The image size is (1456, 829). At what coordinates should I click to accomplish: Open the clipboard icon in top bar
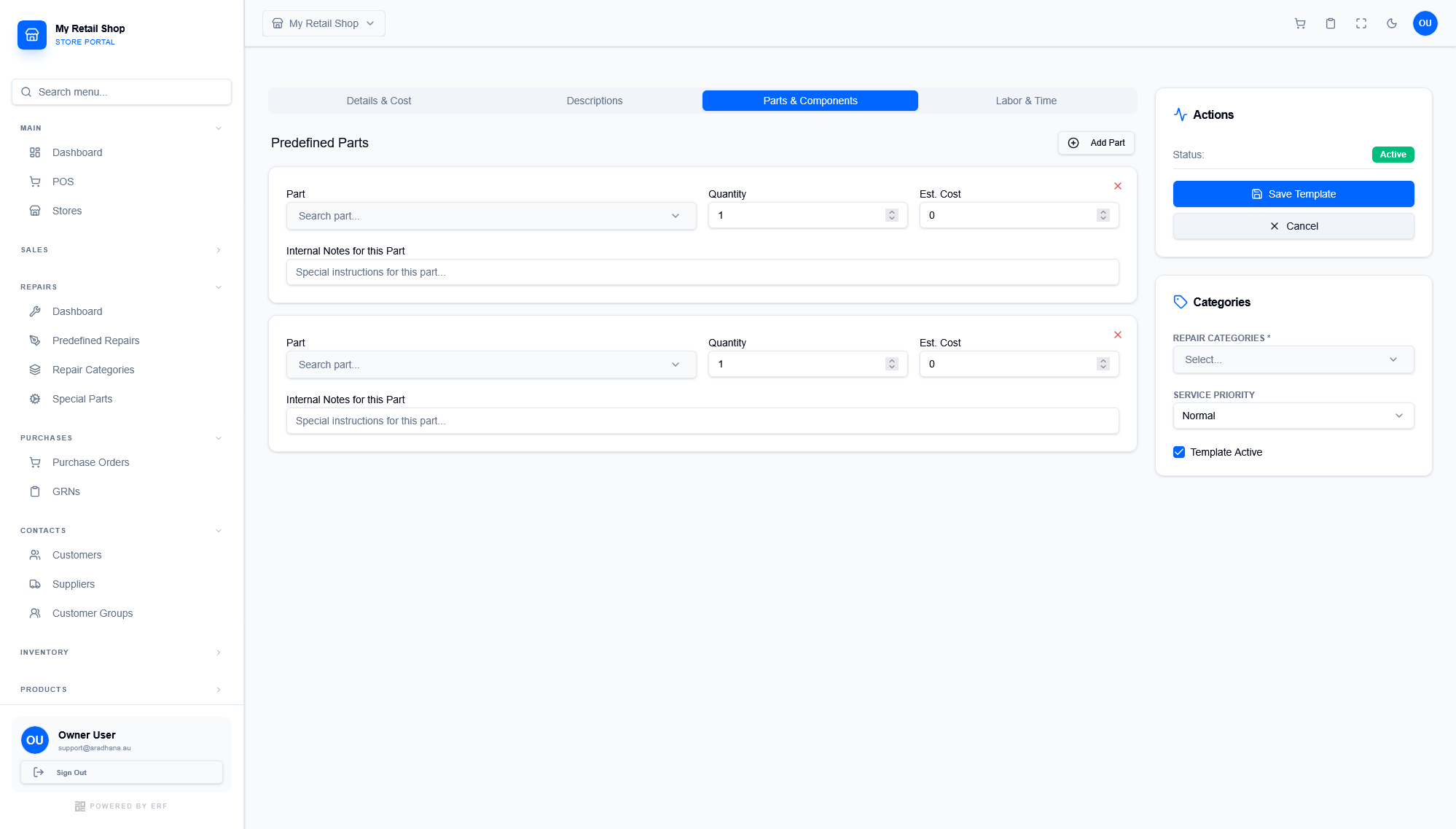[1331, 23]
